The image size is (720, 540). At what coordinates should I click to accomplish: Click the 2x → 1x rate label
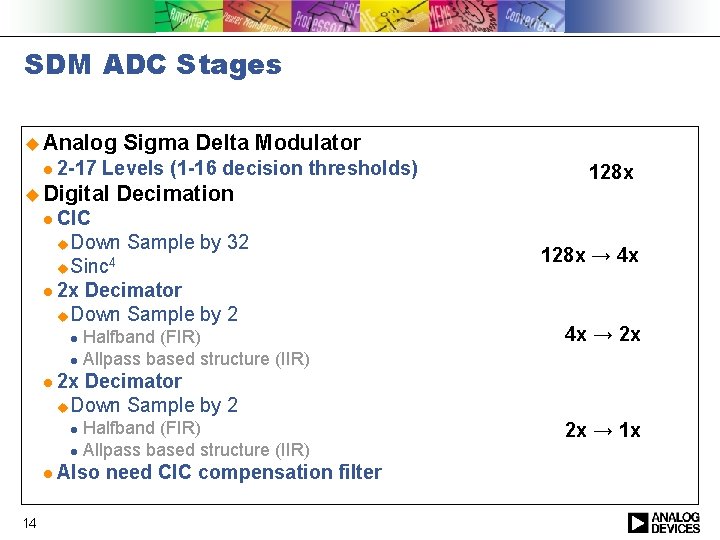(602, 431)
